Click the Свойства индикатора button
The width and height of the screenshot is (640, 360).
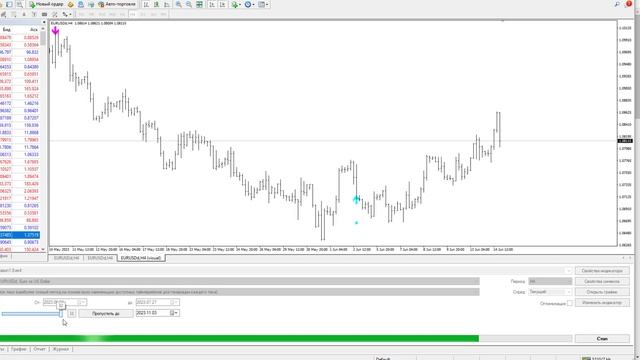tap(602, 271)
